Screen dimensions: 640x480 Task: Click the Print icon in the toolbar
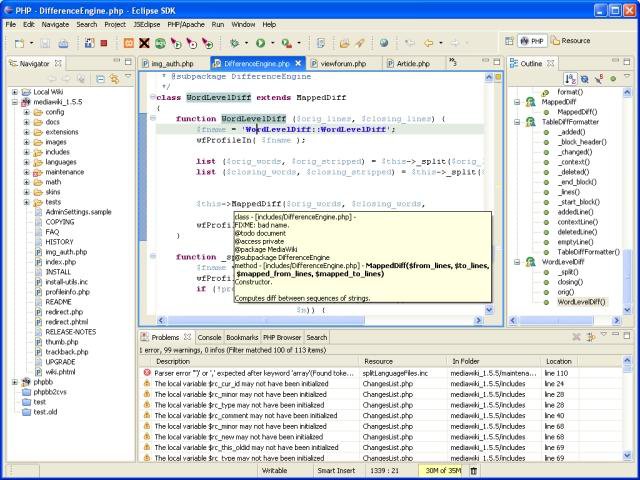point(64,43)
